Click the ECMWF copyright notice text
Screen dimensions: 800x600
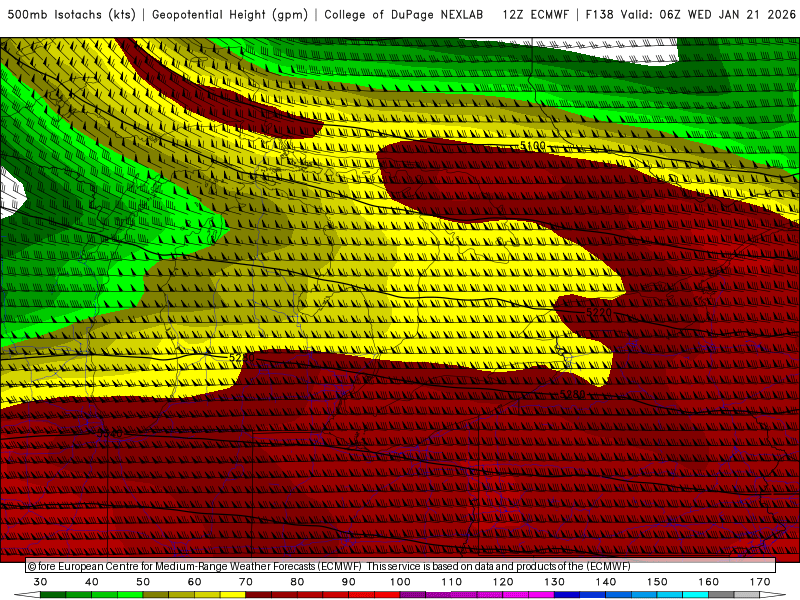[329, 566]
